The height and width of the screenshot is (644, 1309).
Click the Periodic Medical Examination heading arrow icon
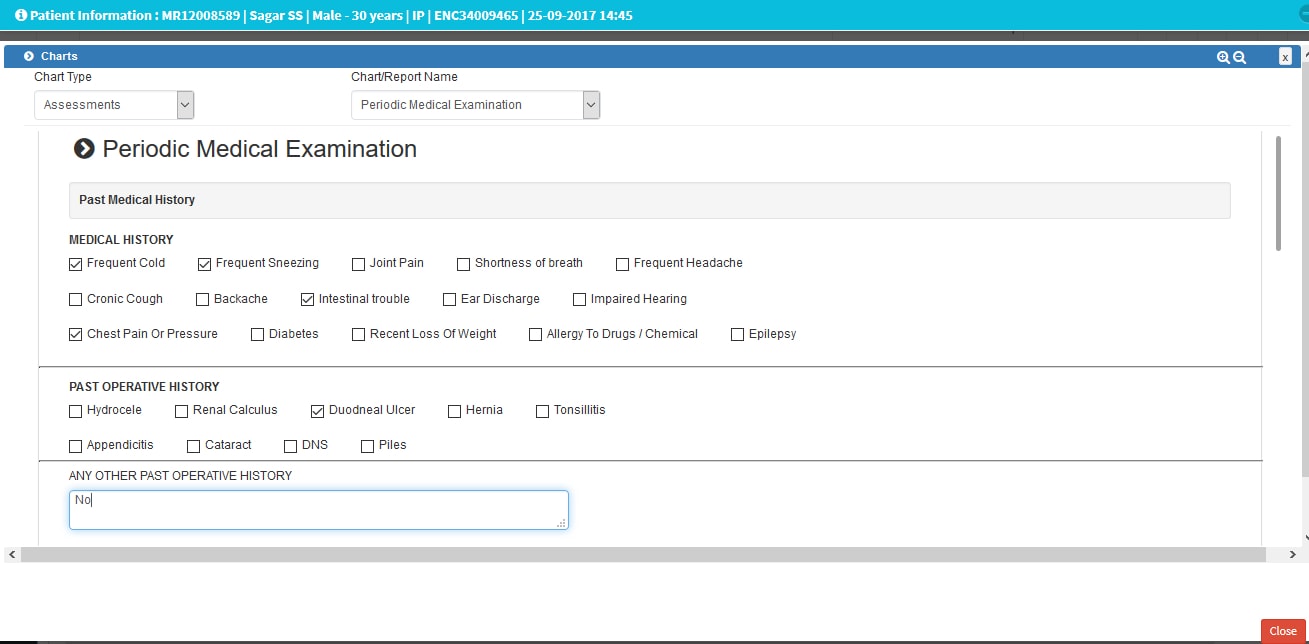pos(85,149)
